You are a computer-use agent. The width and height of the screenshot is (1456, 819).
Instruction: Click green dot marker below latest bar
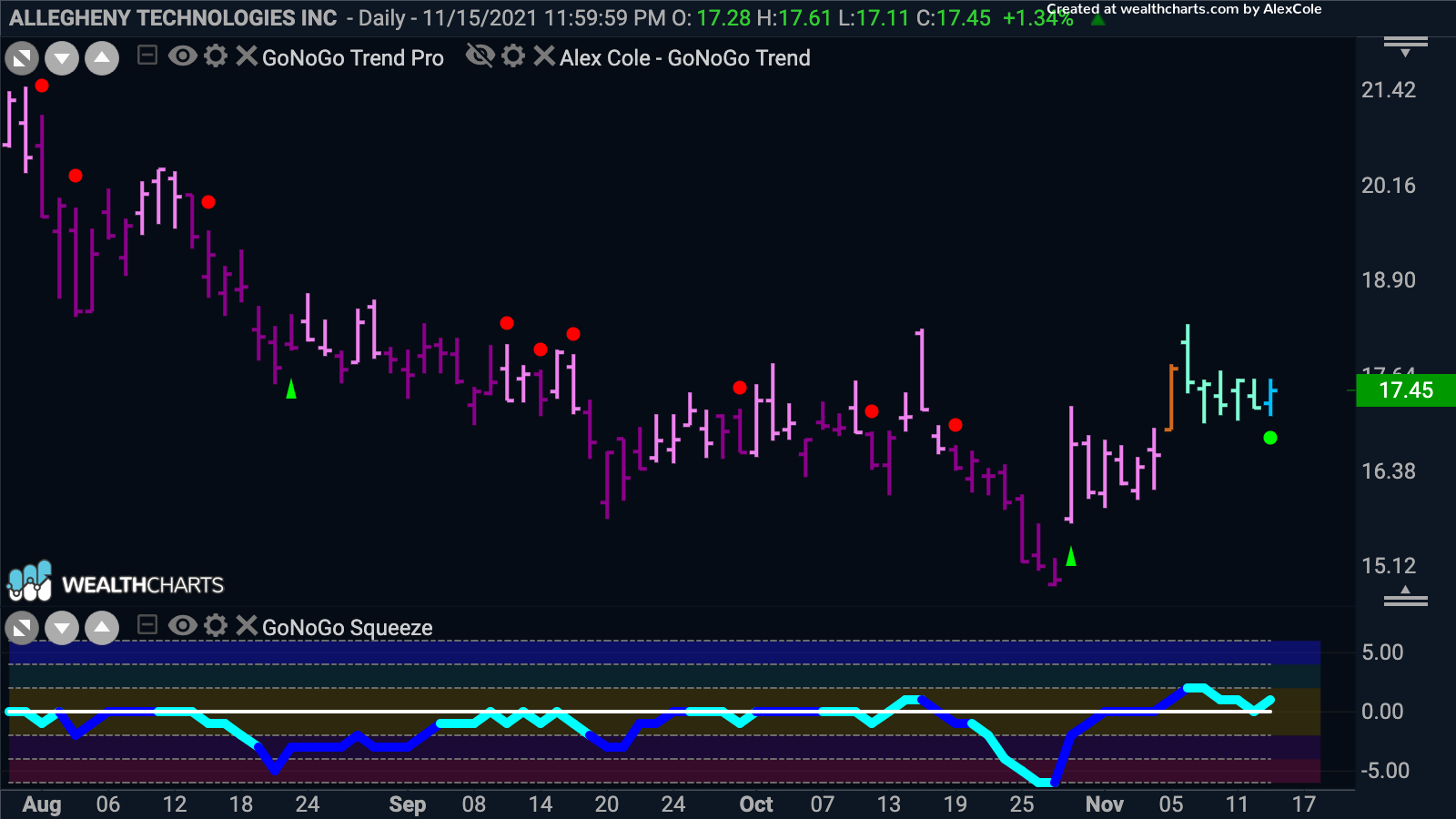(x=1270, y=438)
